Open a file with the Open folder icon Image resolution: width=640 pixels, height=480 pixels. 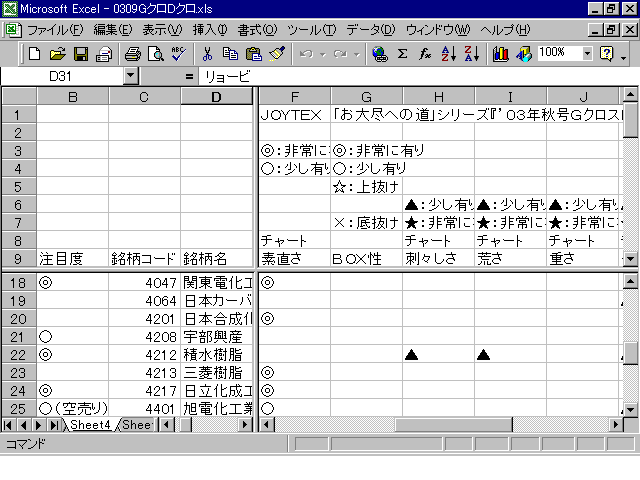click(x=58, y=54)
